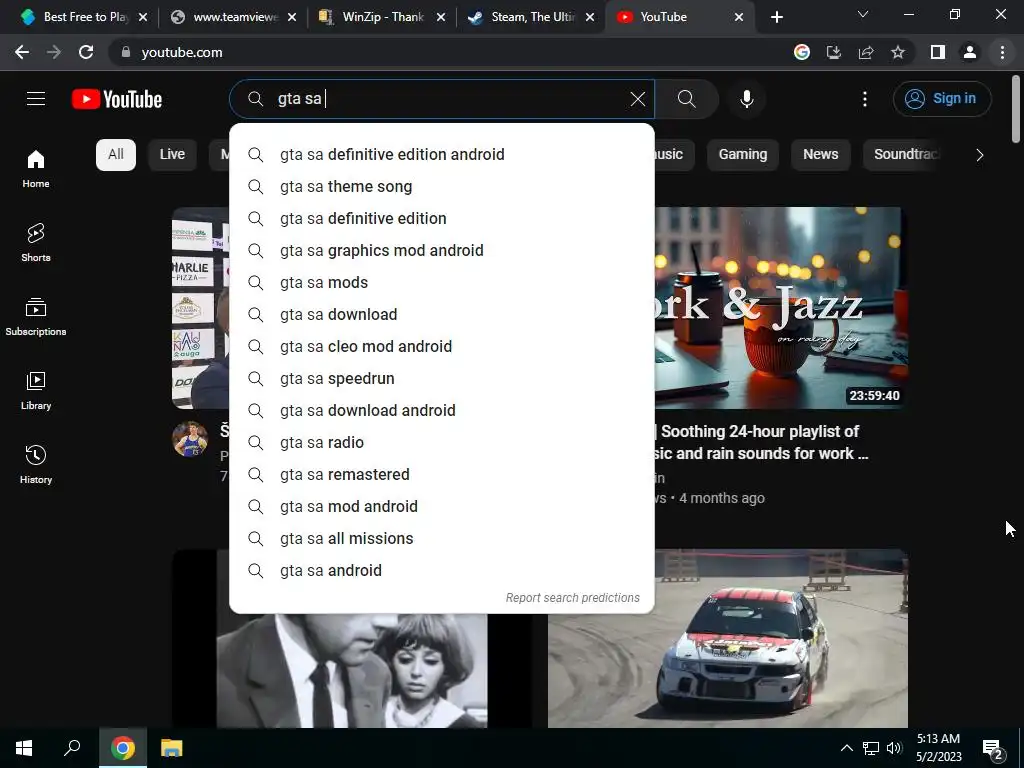Open History in the sidebar

(x=36, y=464)
